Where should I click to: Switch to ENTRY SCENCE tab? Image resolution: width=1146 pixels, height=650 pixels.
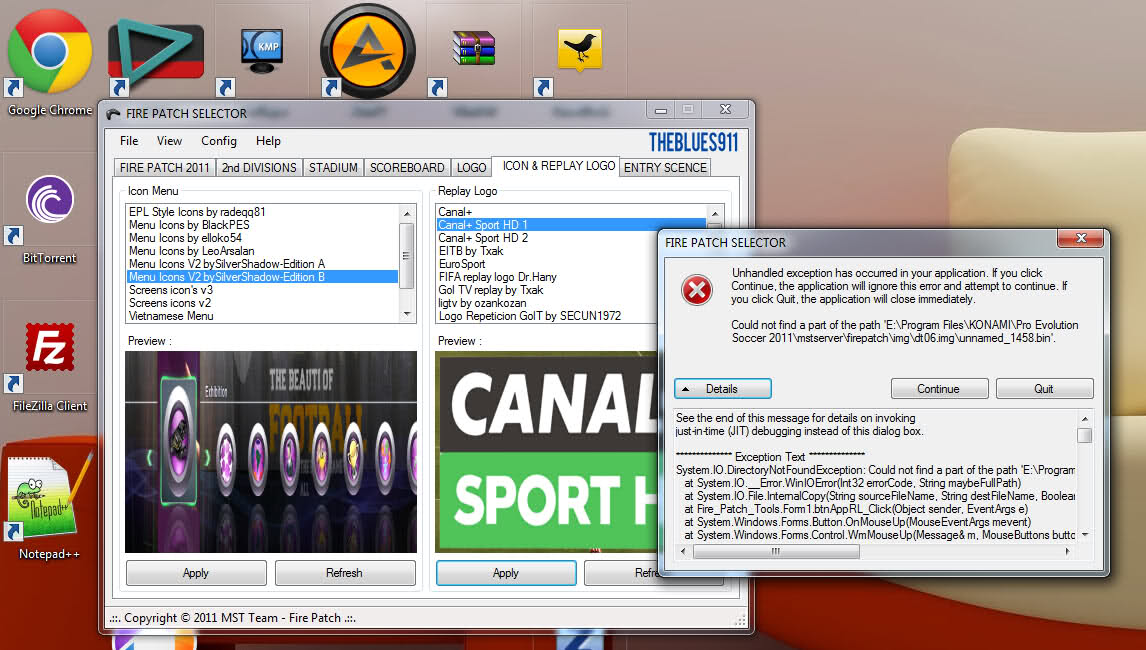(x=665, y=167)
